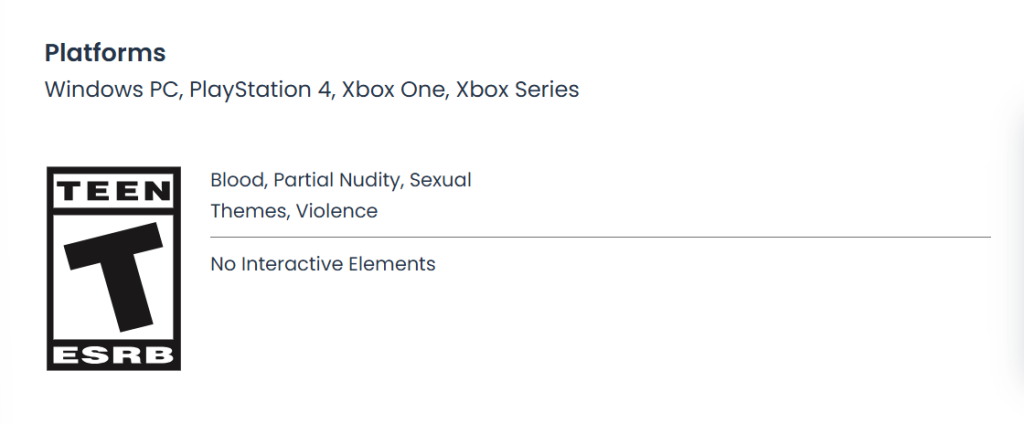Click the ESRB label at the badge bottom
The width and height of the screenshot is (1024, 424).
113,356
